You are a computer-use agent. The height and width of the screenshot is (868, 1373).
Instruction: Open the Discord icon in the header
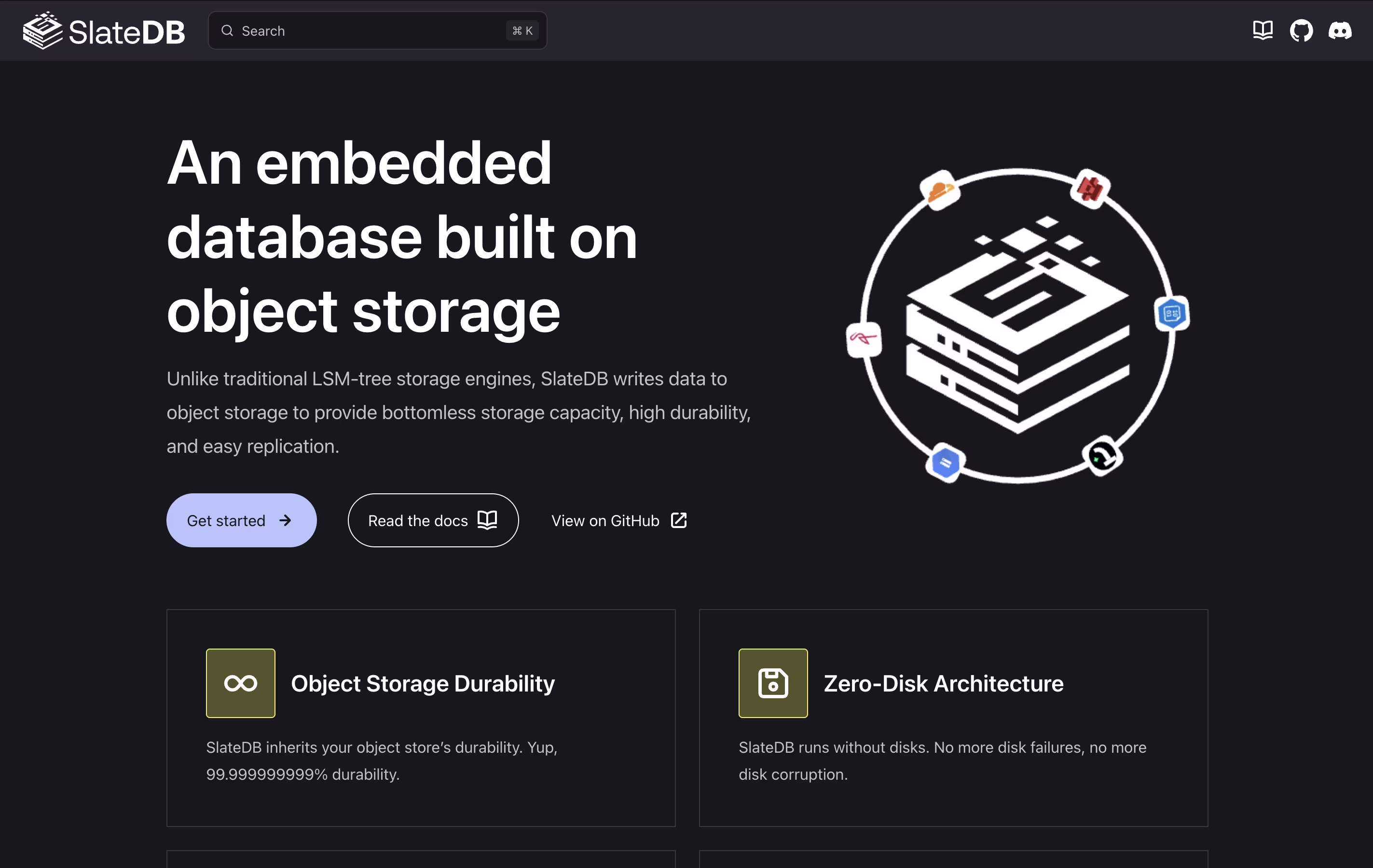coord(1340,30)
